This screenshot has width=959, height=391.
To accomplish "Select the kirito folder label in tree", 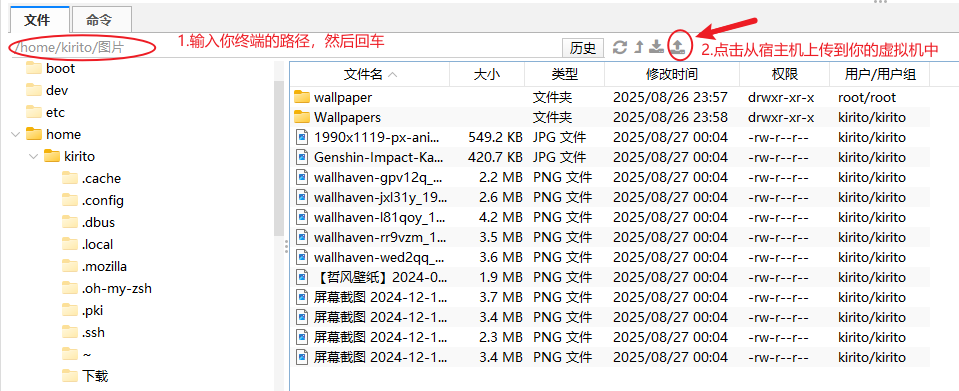I will (80, 156).
